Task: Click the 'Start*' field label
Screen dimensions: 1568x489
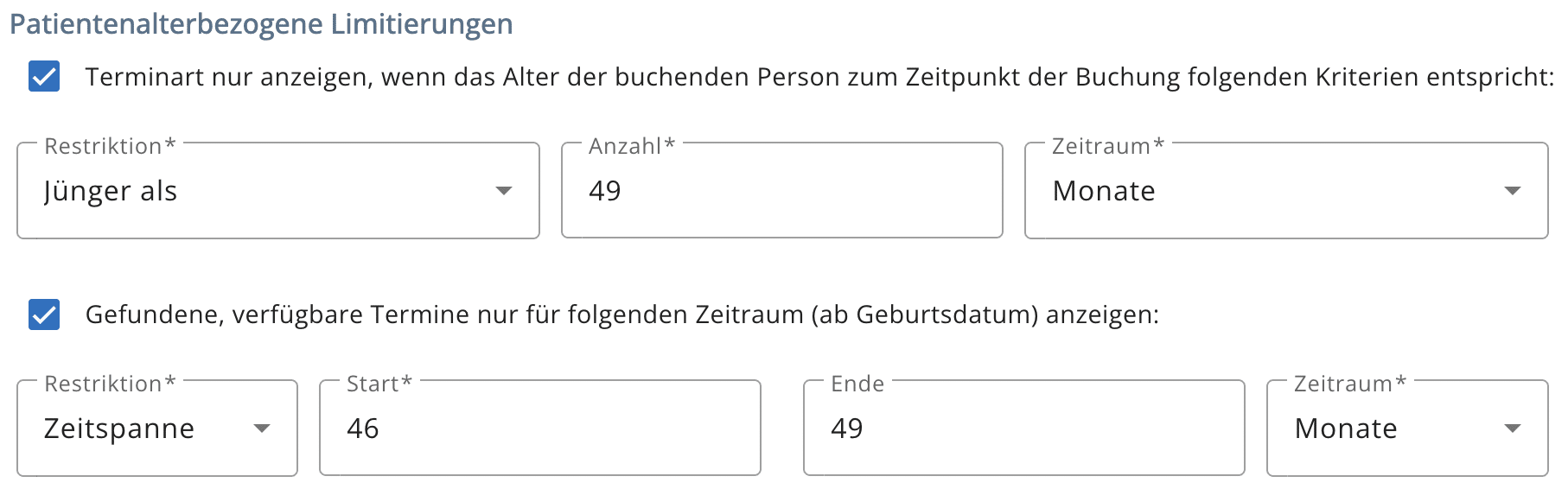Action: (x=379, y=384)
